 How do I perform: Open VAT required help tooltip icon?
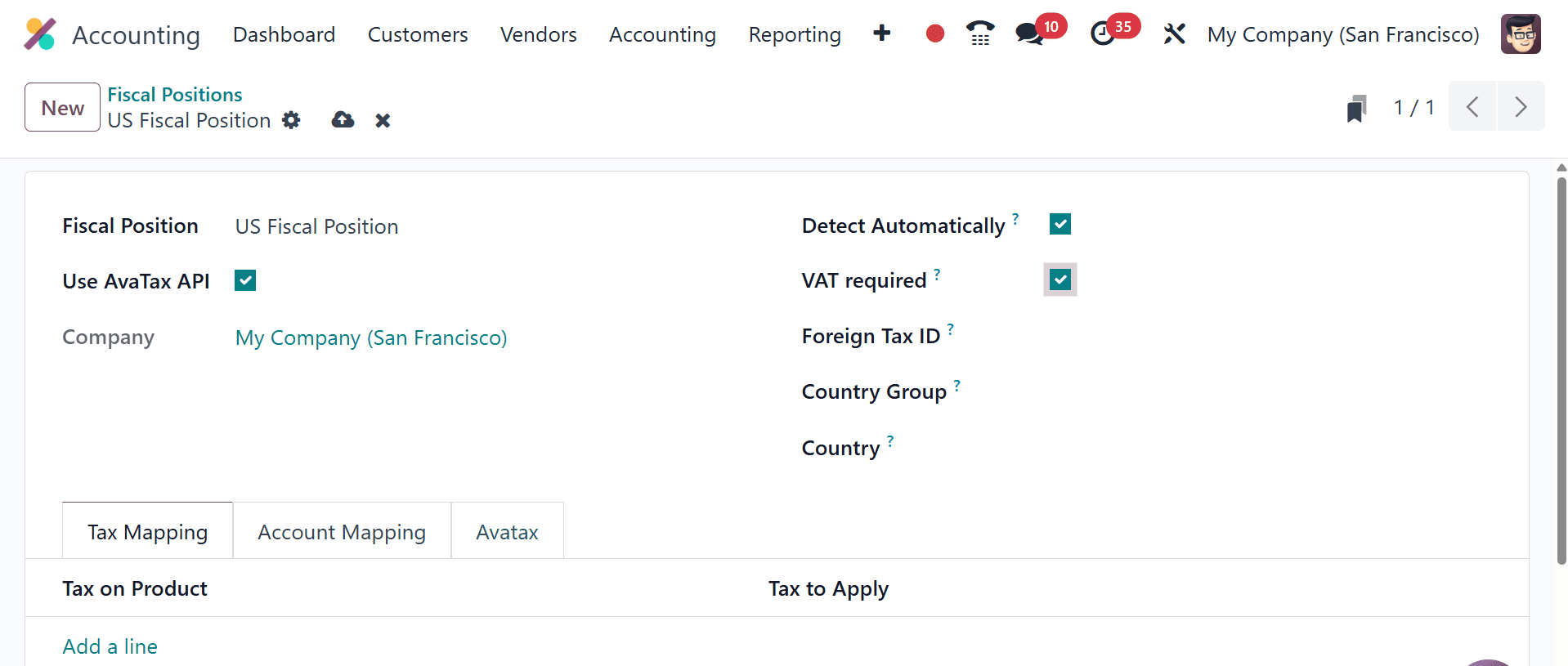937,274
